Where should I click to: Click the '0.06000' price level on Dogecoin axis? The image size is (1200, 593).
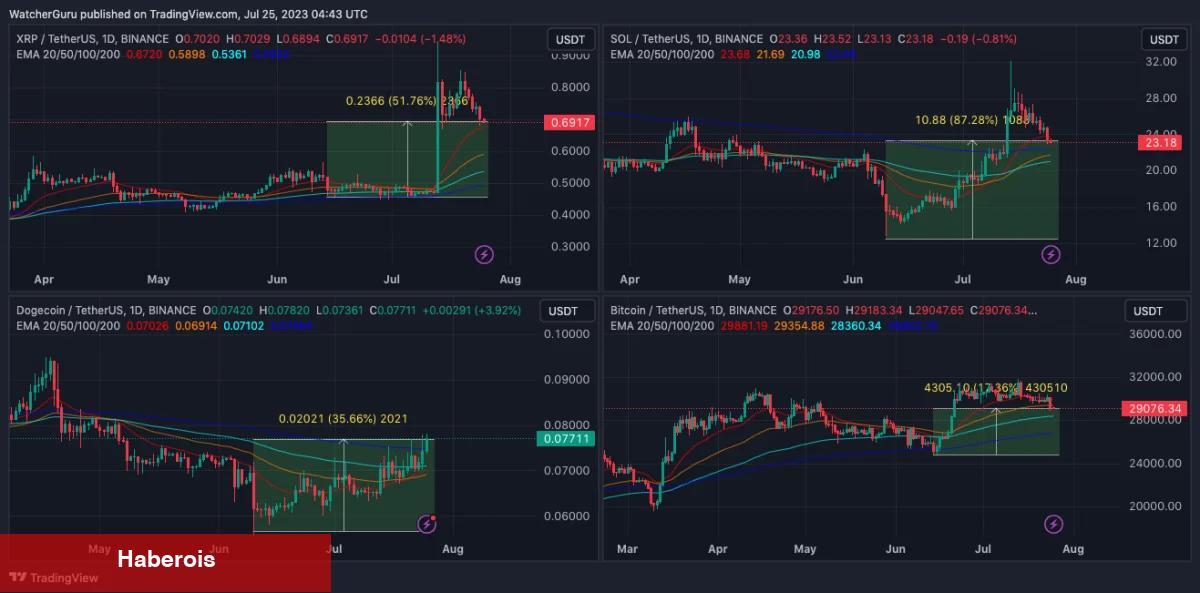pyautogui.click(x=566, y=516)
